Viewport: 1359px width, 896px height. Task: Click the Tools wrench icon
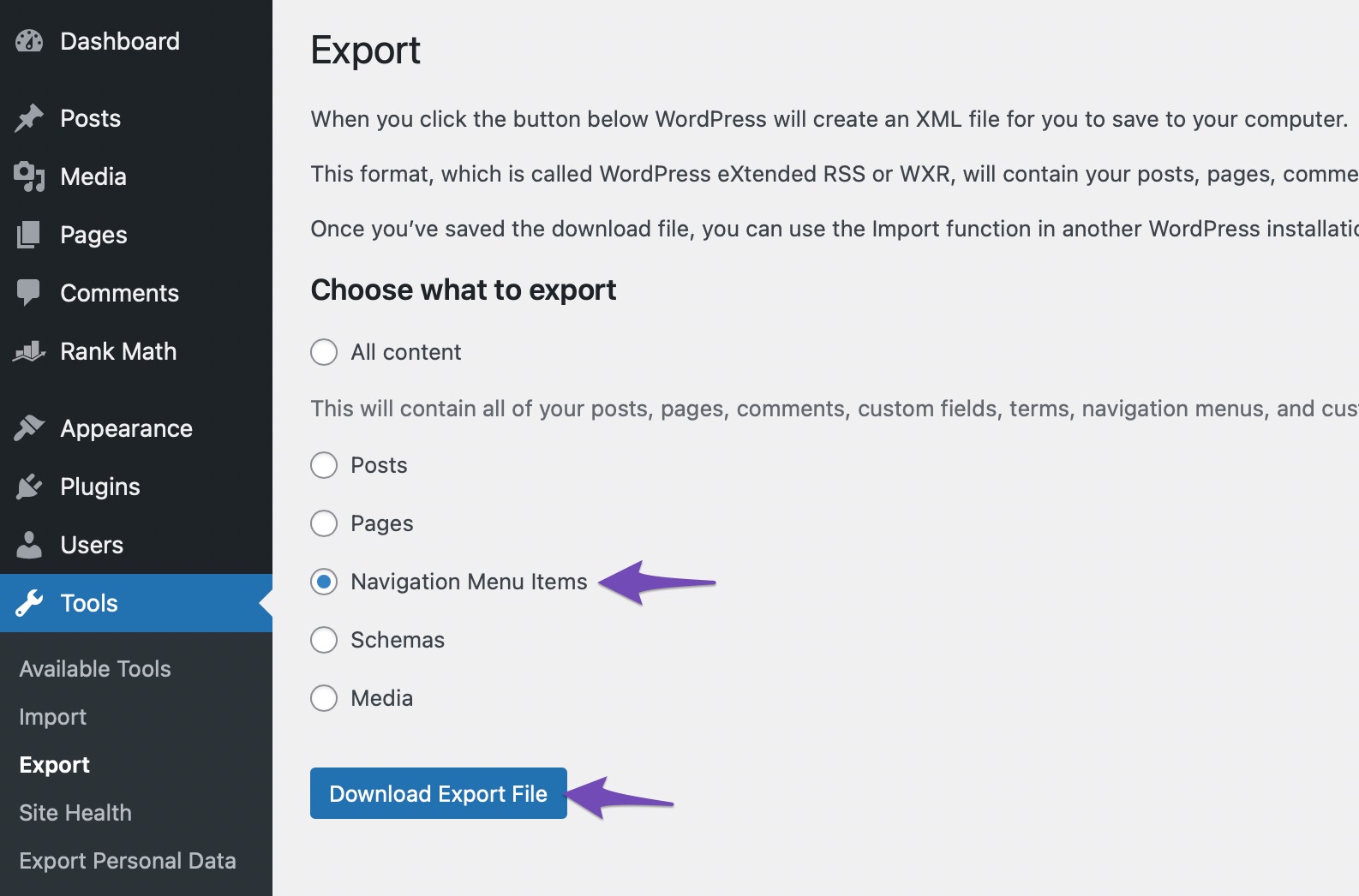point(29,603)
